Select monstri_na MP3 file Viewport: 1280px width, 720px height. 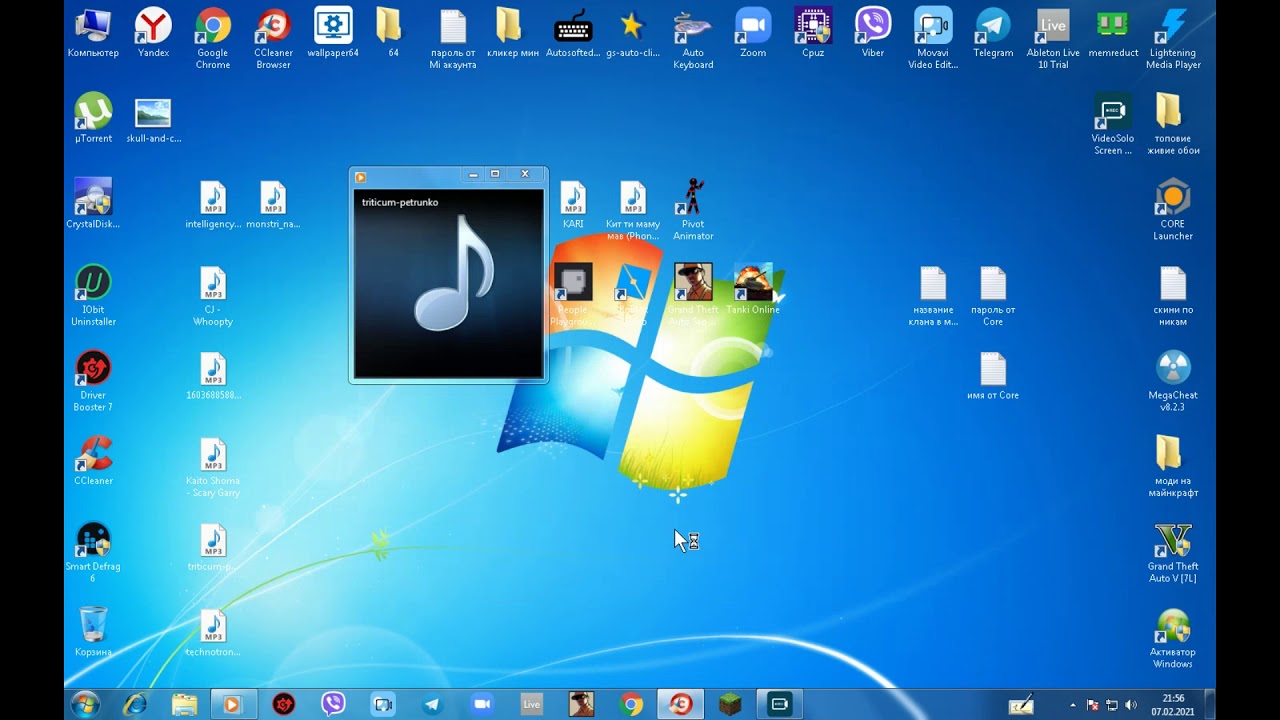(x=273, y=205)
